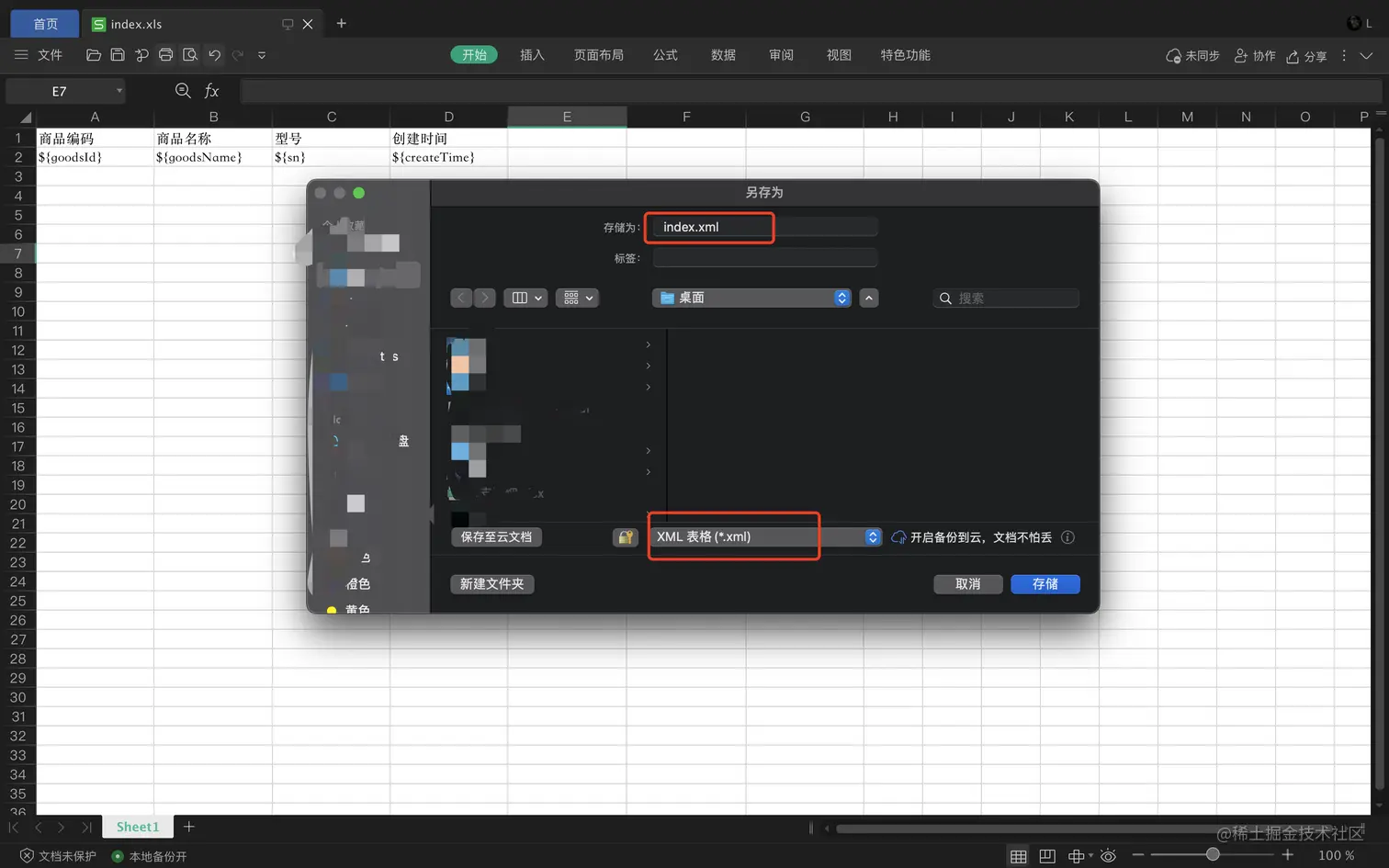Open the 文件 hamburger menu icon
This screenshot has height=868, width=1389.
coord(21,55)
